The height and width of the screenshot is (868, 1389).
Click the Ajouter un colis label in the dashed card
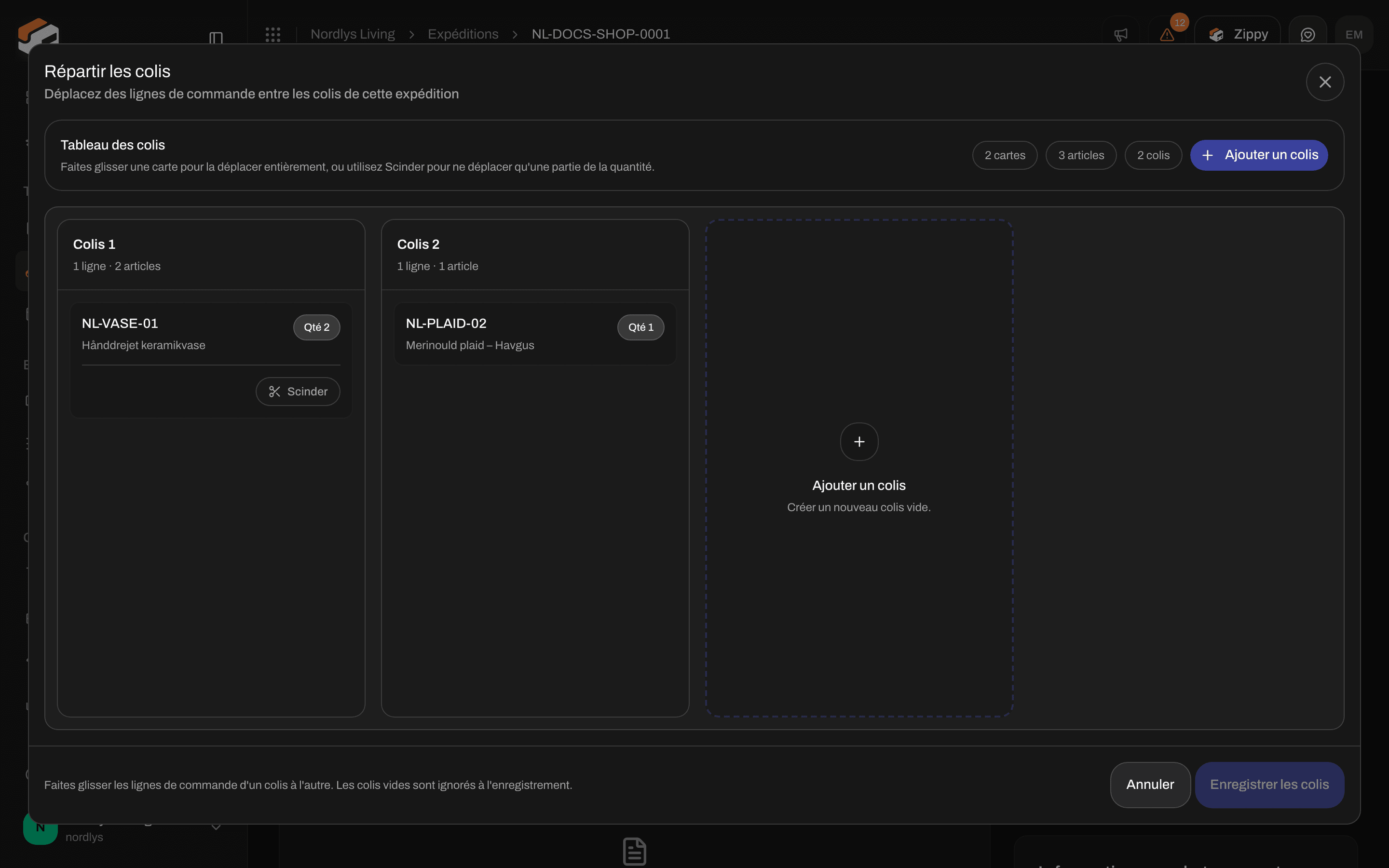click(859, 486)
